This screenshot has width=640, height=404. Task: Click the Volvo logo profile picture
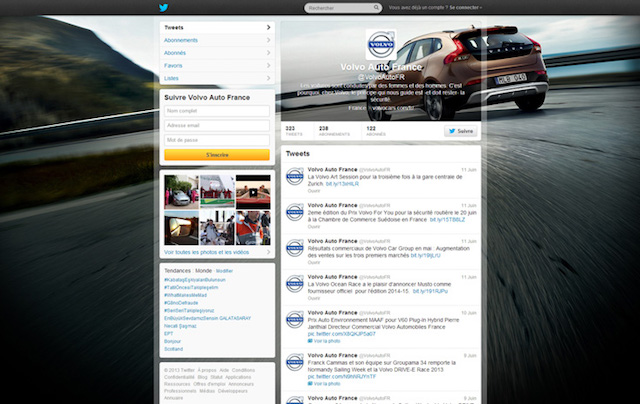(381, 44)
